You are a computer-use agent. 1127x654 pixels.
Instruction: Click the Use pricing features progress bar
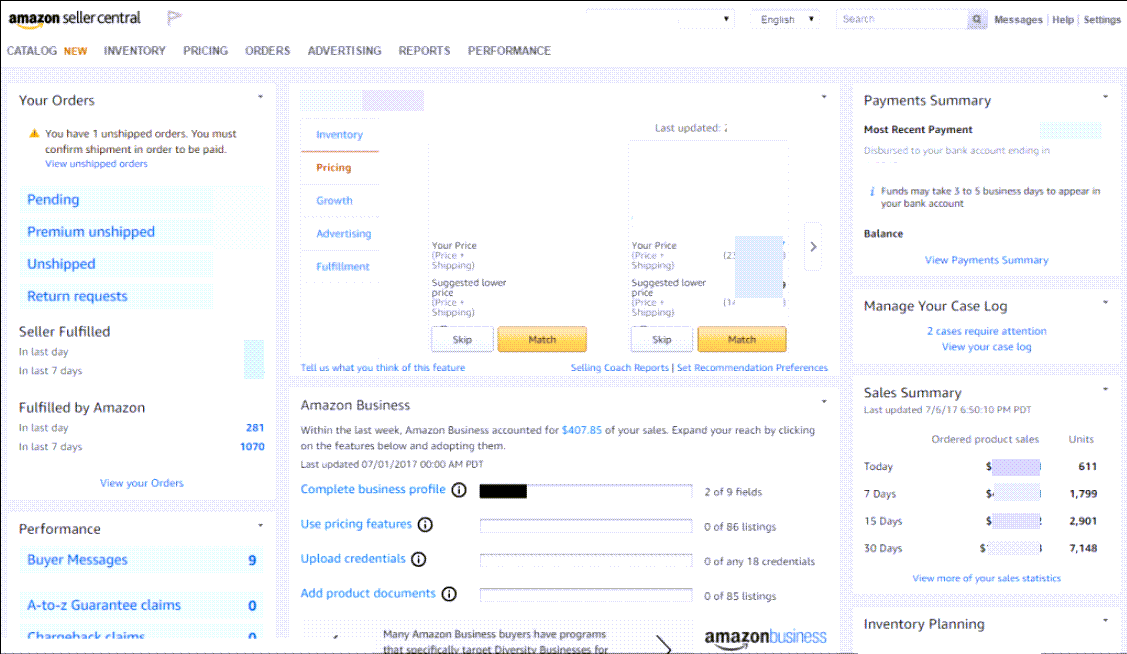(x=586, y=526)
